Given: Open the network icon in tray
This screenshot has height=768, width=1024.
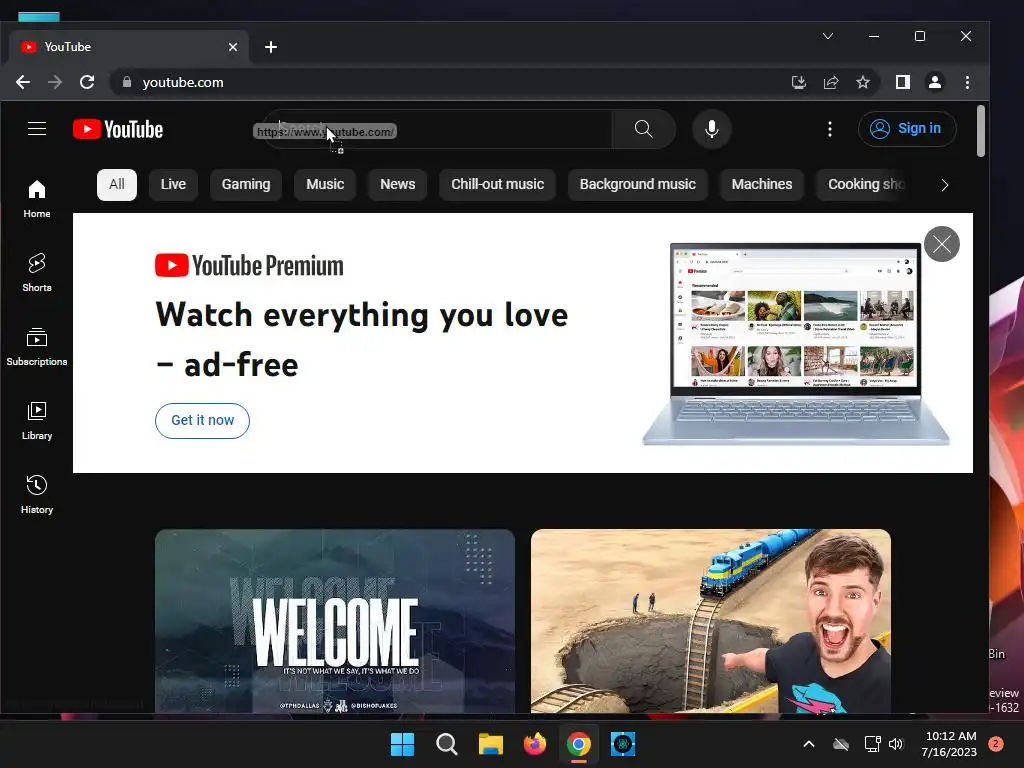Looking at the screenshot, I should click(872, 744).
